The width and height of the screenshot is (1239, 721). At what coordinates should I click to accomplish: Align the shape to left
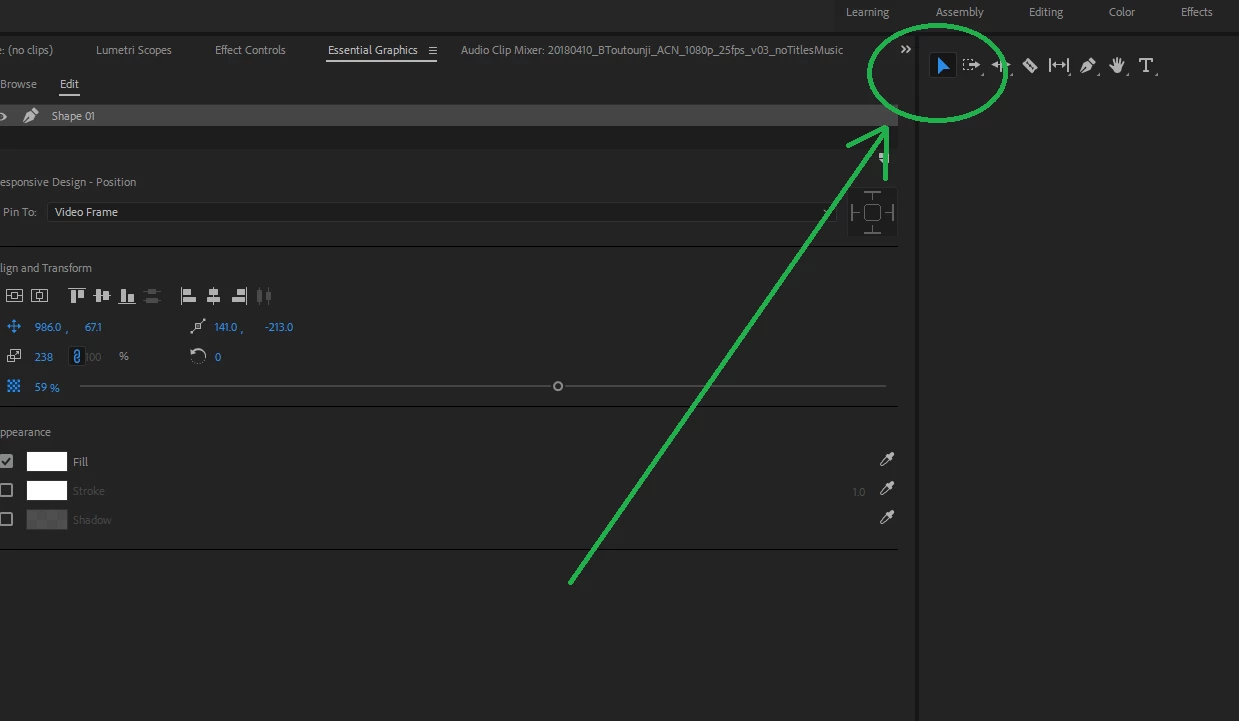point(189,296)
